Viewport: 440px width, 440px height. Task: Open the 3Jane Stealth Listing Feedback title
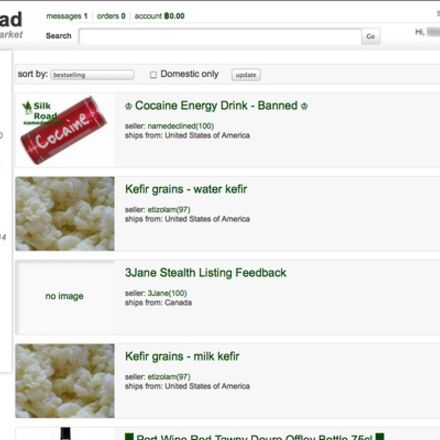[206, 273]
